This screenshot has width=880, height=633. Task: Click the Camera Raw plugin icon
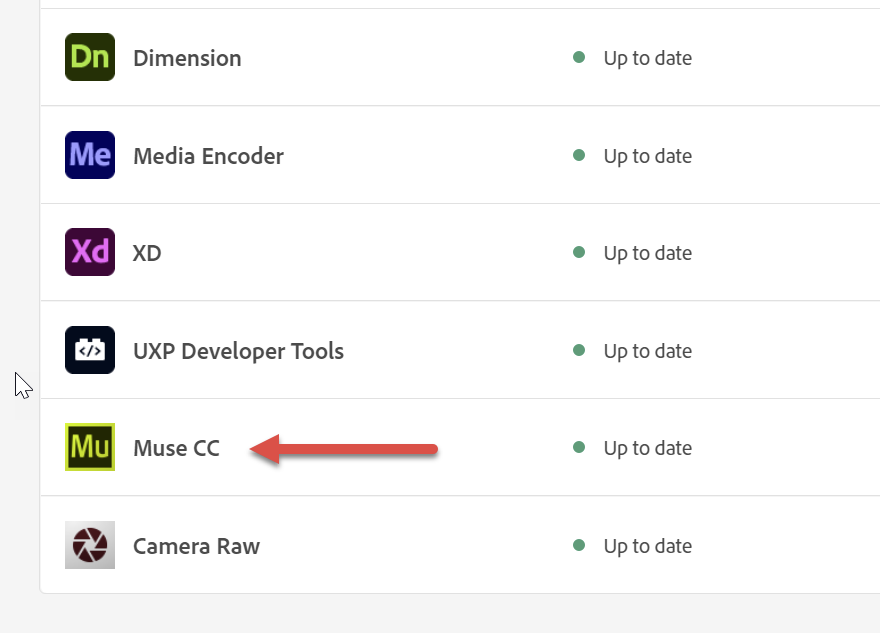pyautogui.click(x=89, y=545)
